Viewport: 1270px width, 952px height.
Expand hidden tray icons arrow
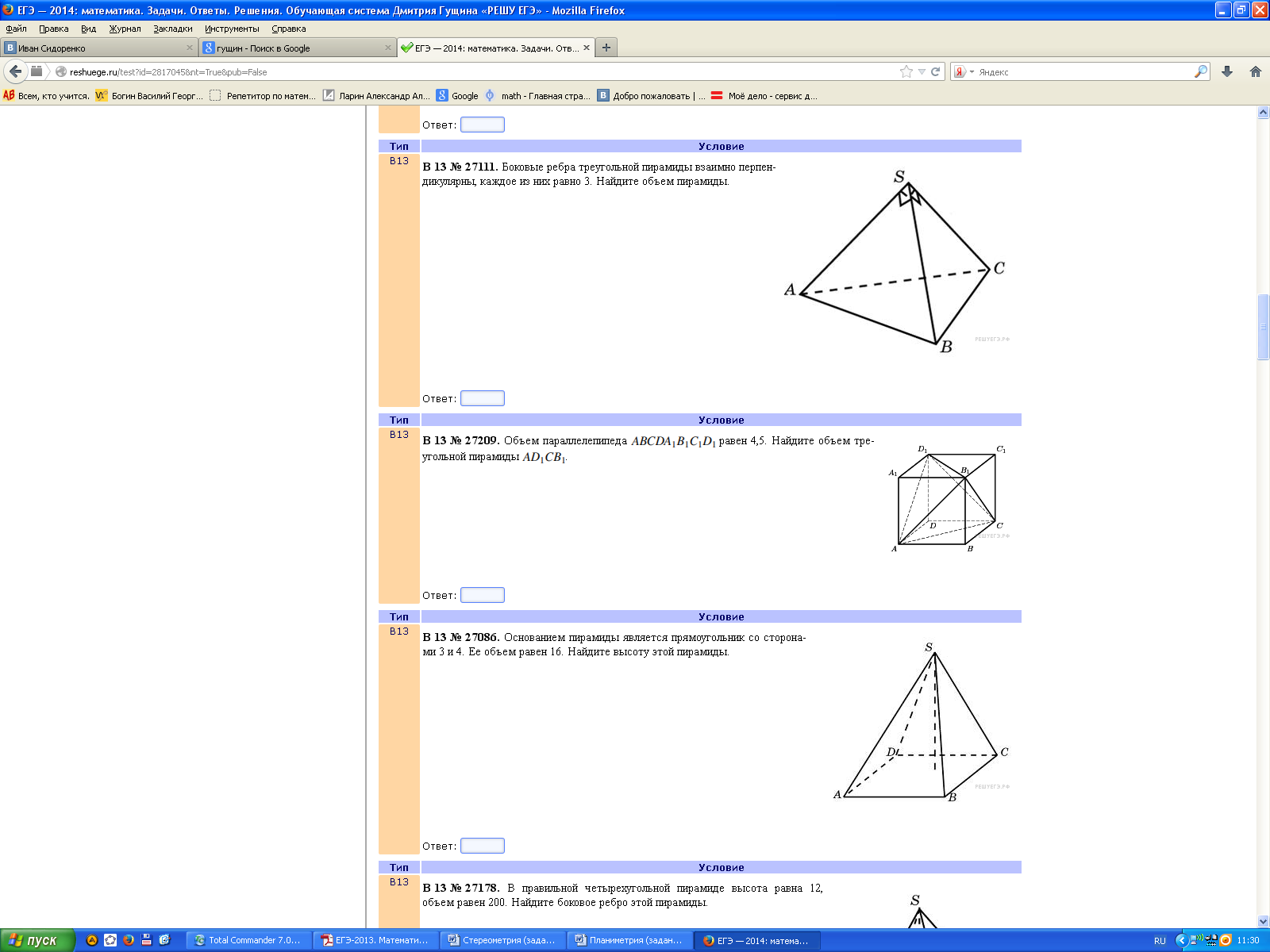tap(1181, 940)
